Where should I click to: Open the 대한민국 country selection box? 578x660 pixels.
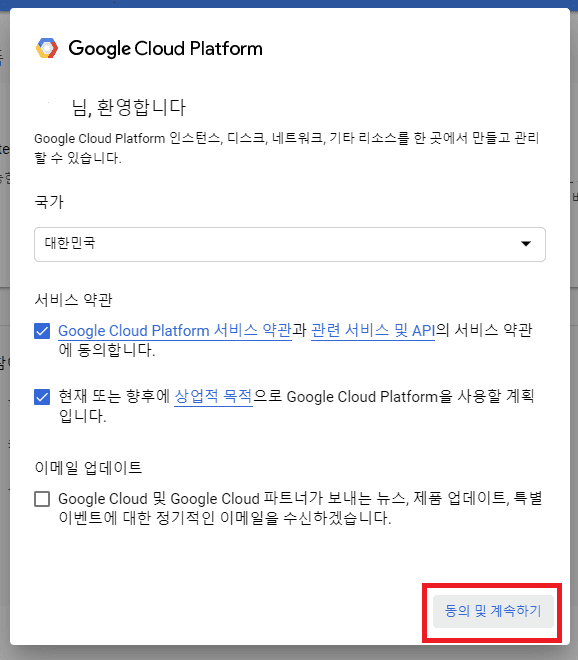[x=290, y=245]
